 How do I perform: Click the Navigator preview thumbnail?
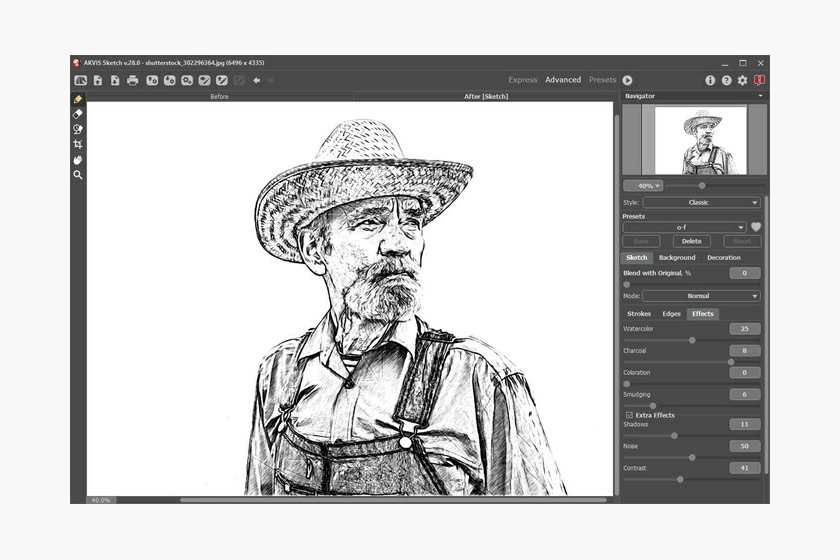tap(700, 140)
